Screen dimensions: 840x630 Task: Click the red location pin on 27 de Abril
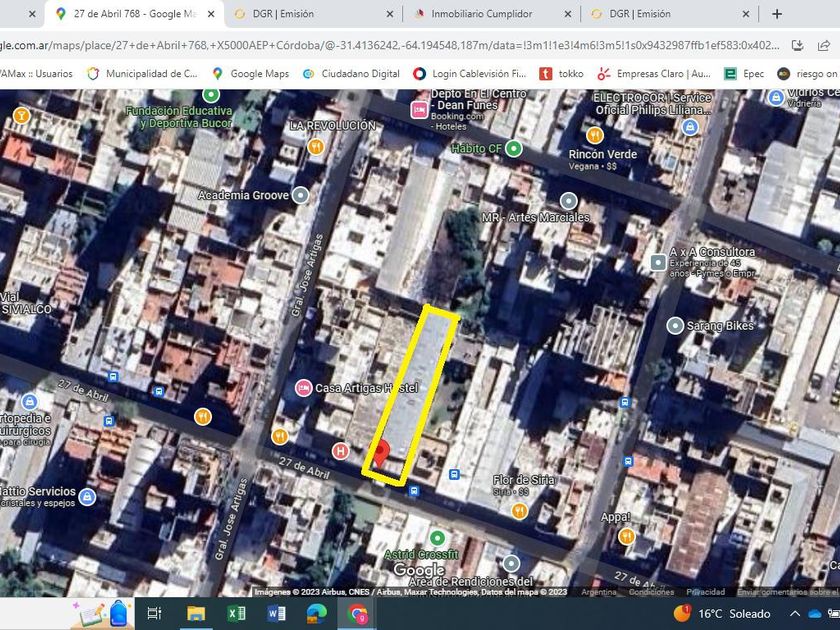[x=381, y=452]
